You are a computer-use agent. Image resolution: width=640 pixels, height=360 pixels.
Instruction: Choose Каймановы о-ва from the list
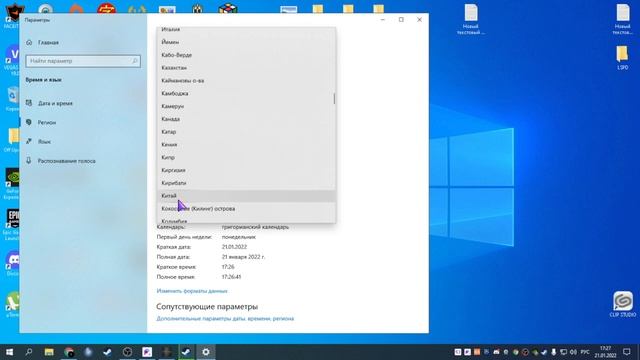[246, 80]
